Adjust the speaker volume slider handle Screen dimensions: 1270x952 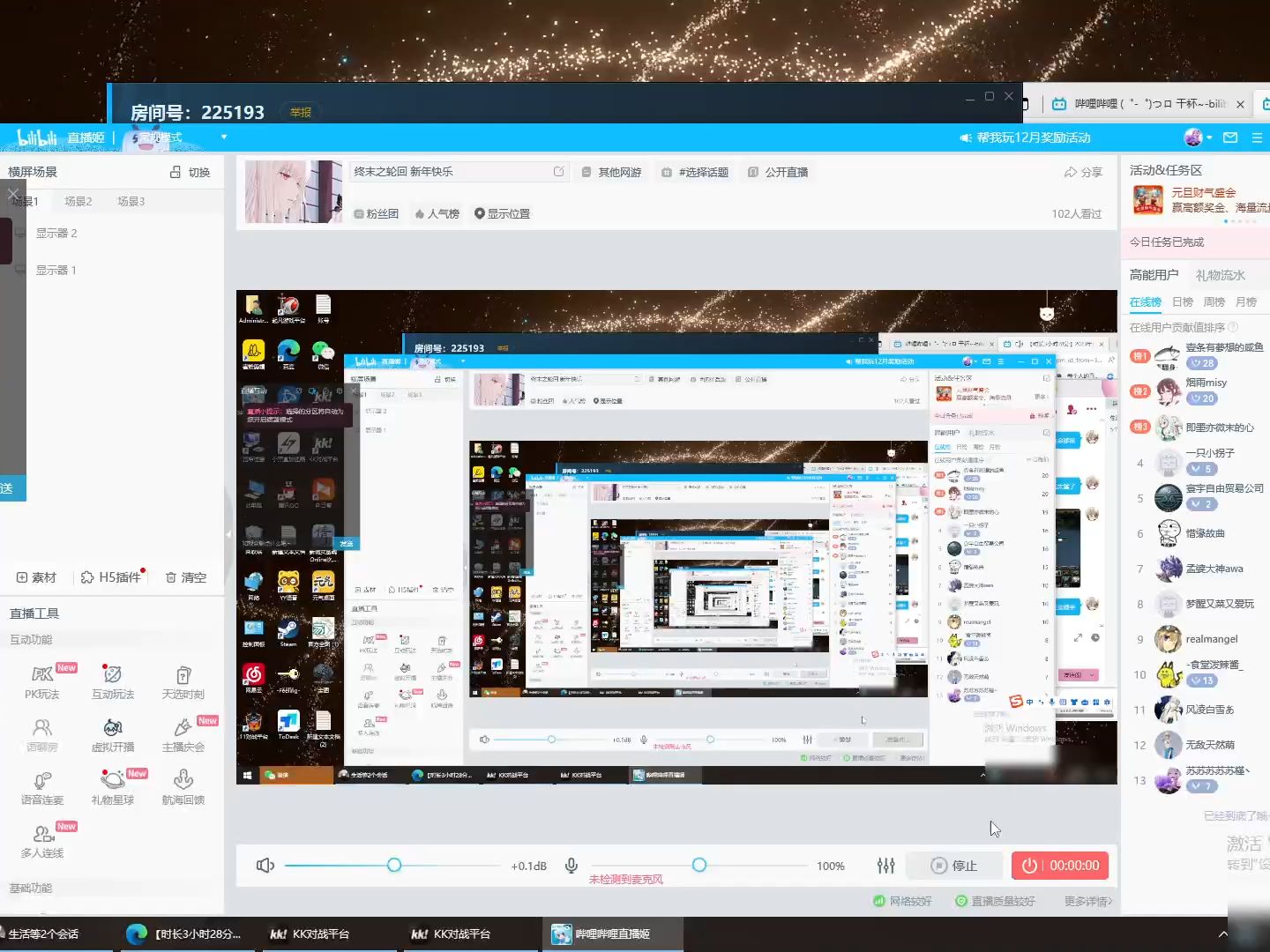click(394, 865)
